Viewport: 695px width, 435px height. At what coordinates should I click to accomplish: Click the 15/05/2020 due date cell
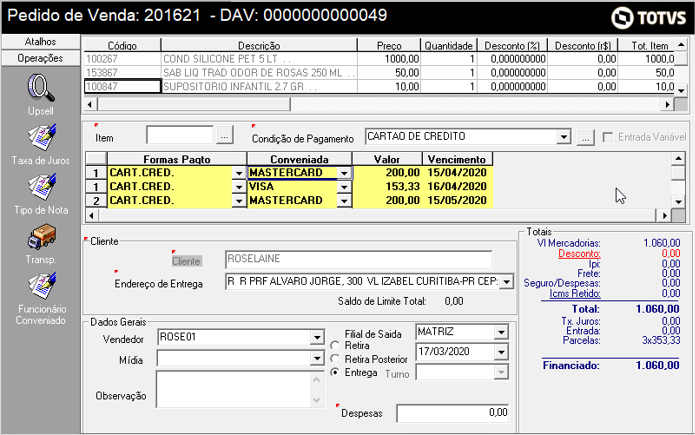coord(457,201)
